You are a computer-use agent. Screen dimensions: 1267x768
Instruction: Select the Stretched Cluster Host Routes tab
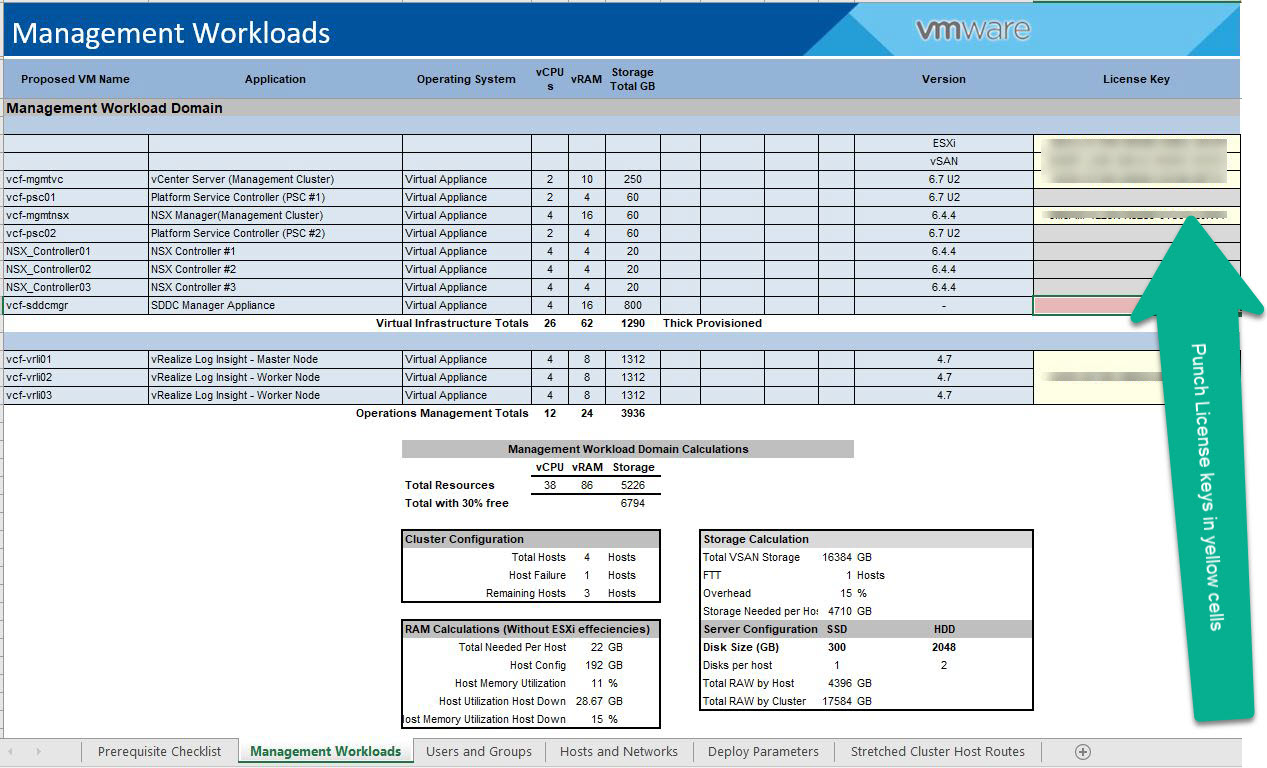[x=937, y=751]
